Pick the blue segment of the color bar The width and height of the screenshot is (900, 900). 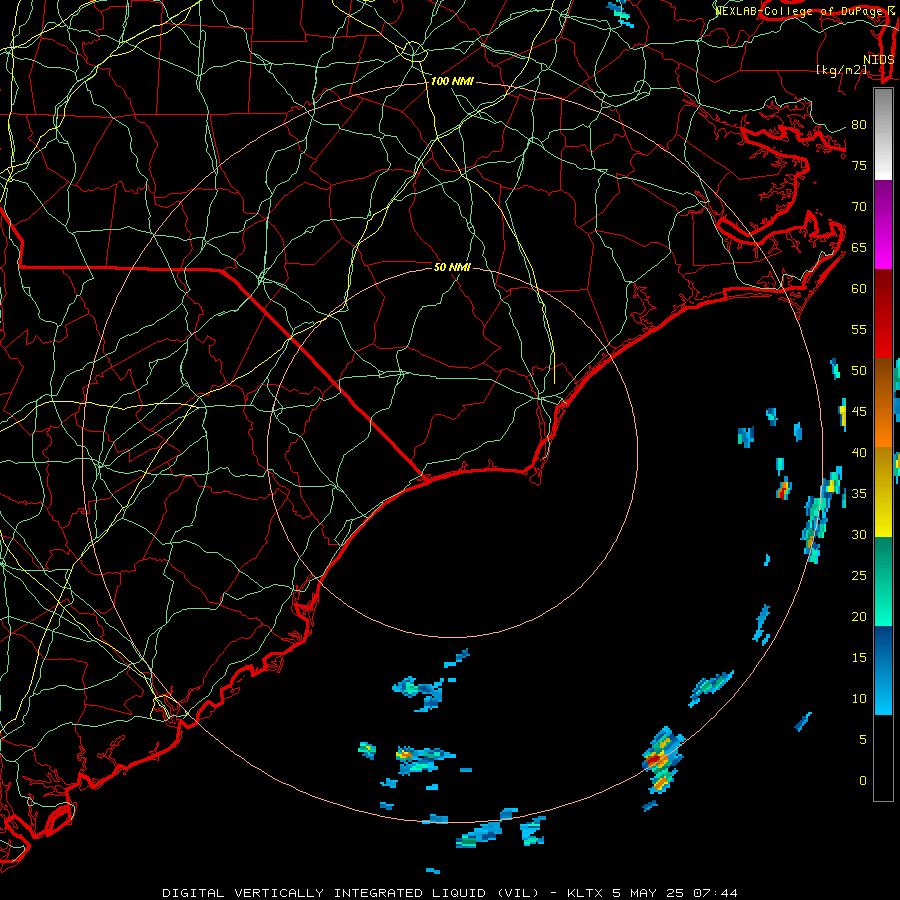click(883, 670)
